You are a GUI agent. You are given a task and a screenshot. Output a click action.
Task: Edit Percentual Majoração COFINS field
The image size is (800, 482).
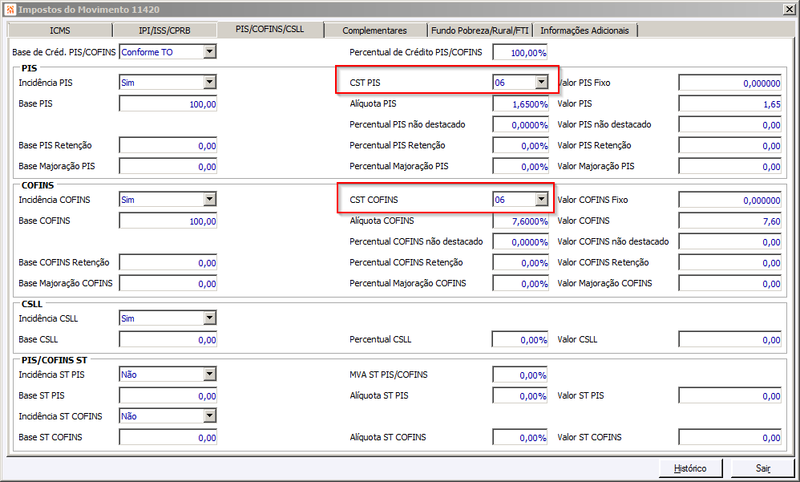tap(520, 284)
